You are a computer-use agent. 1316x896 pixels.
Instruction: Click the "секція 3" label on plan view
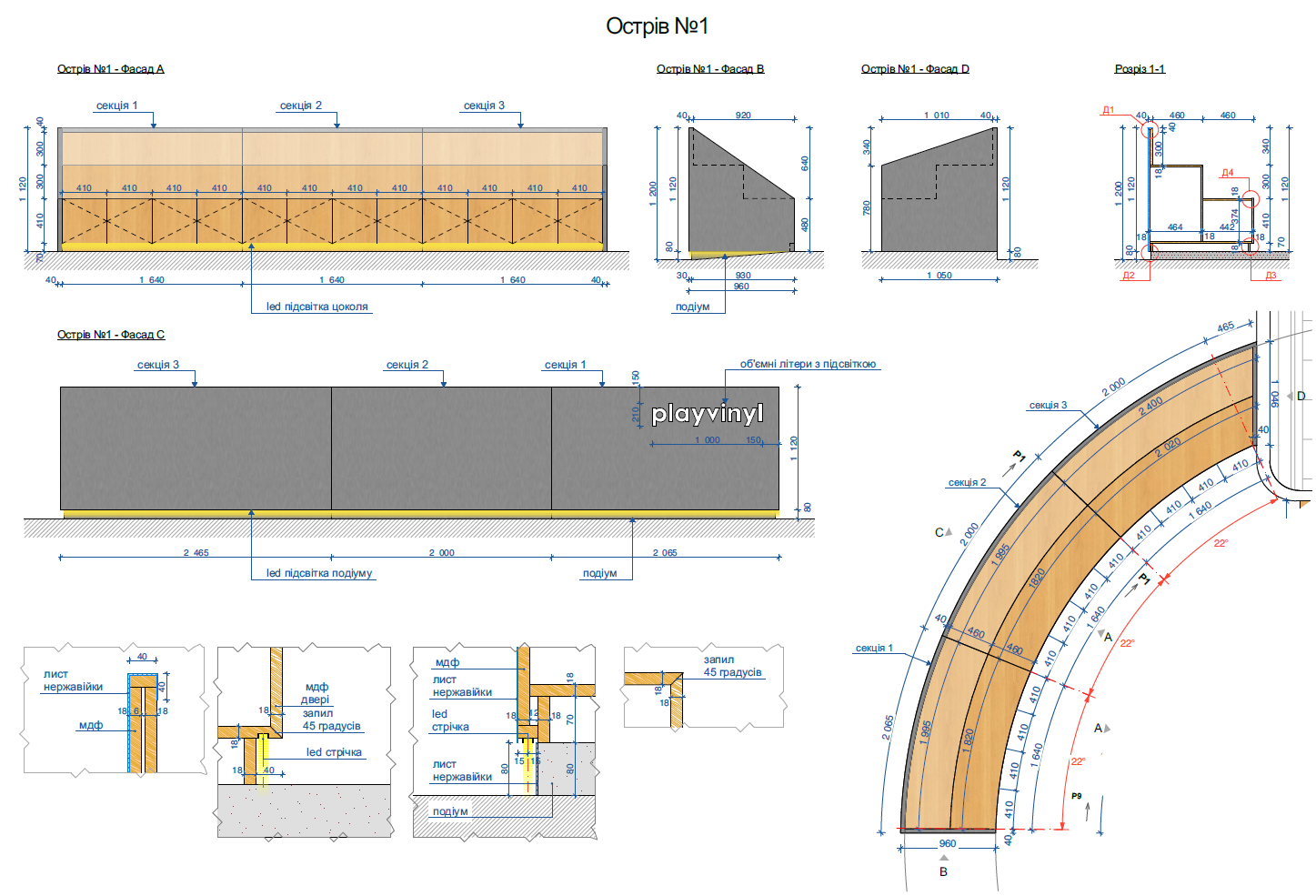[1048, 406]
